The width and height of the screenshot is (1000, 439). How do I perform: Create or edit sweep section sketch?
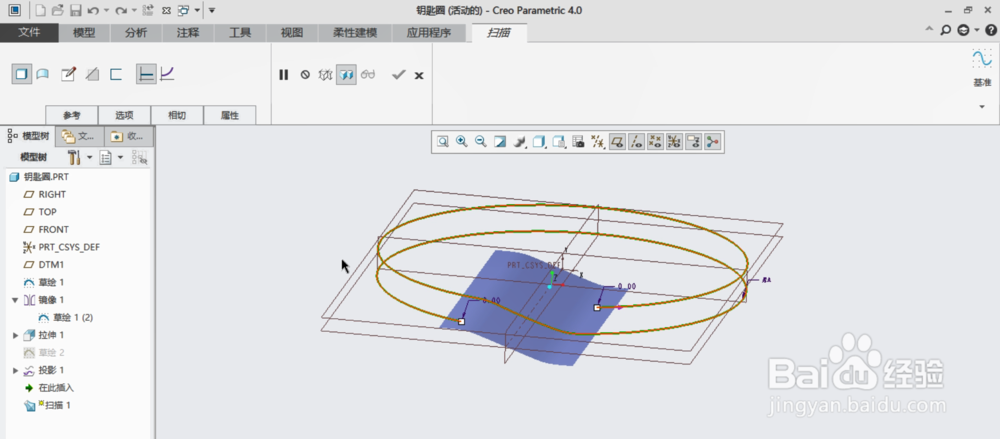point(68,75)
